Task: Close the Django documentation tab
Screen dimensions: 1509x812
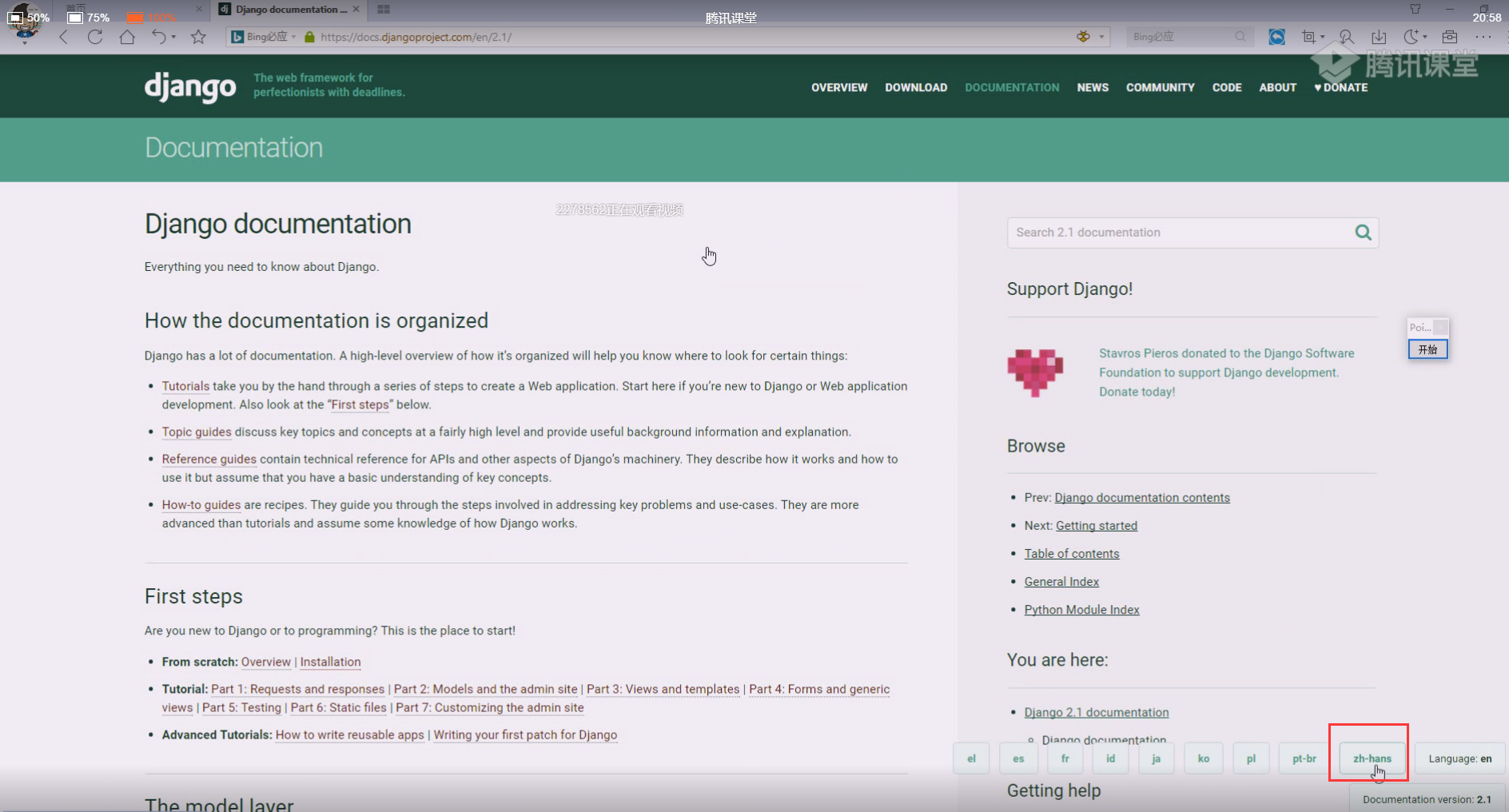Action: click(356, 9)
